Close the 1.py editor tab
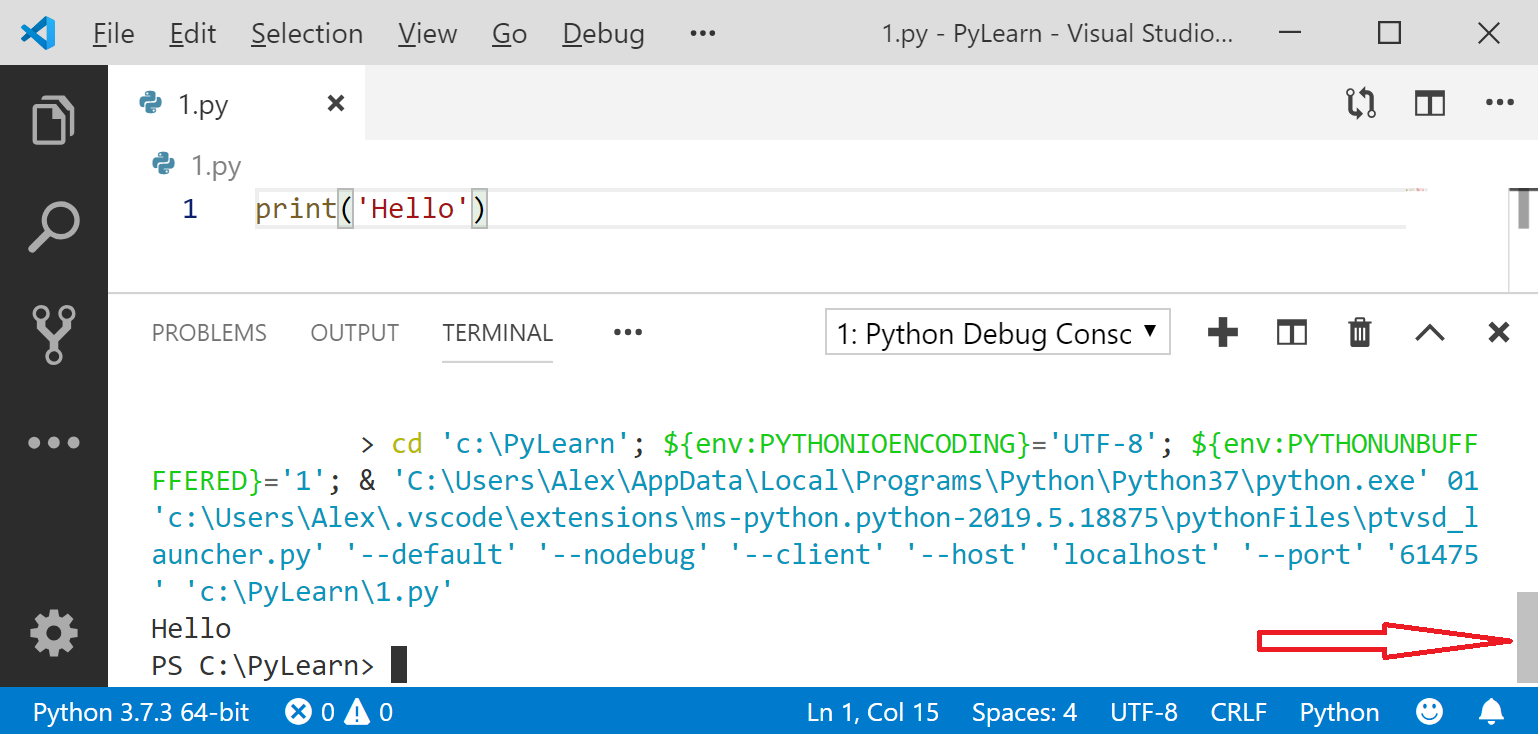Viewport: 1538px width, 735px height. 336,103
